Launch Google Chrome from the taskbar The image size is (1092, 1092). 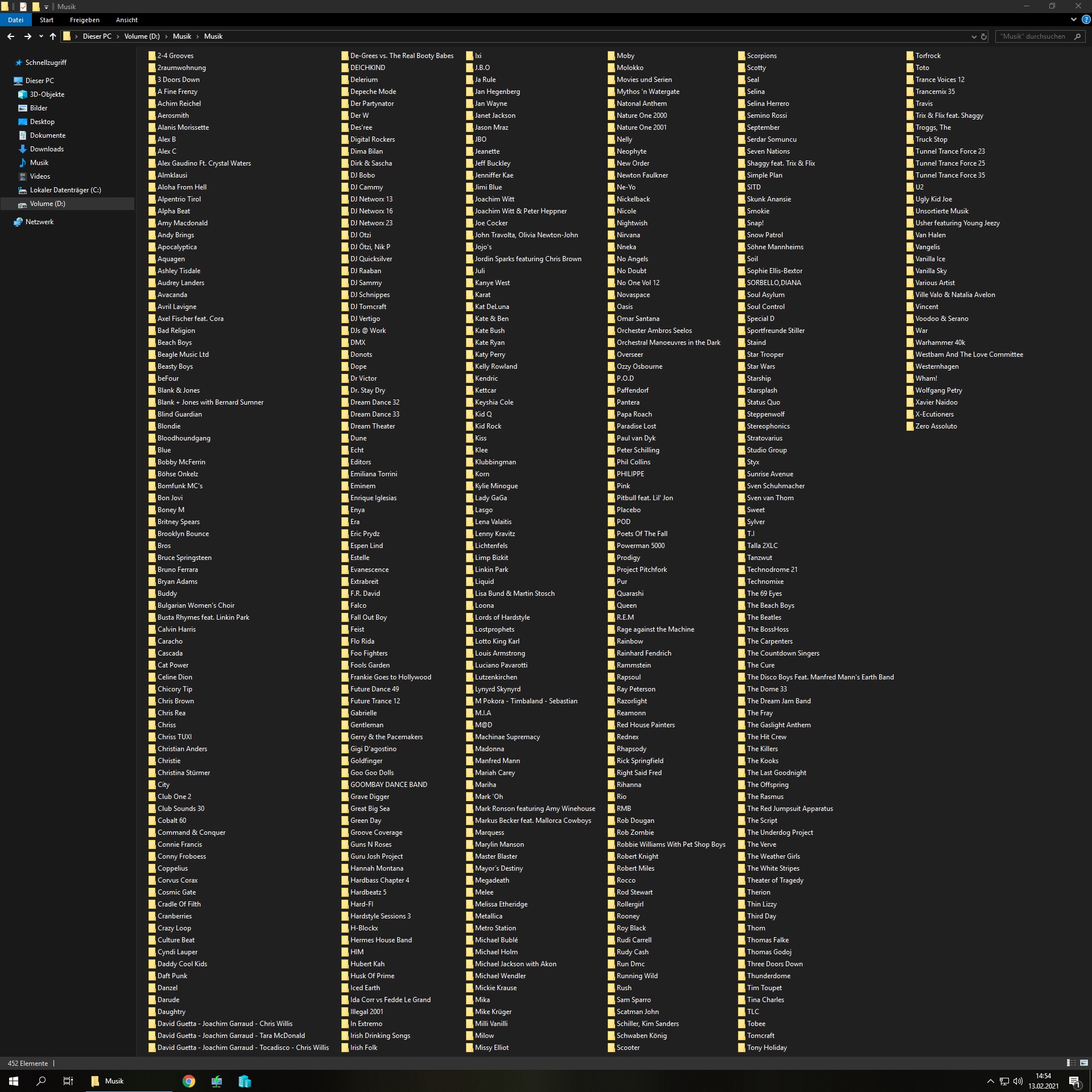pos(189,1081)
